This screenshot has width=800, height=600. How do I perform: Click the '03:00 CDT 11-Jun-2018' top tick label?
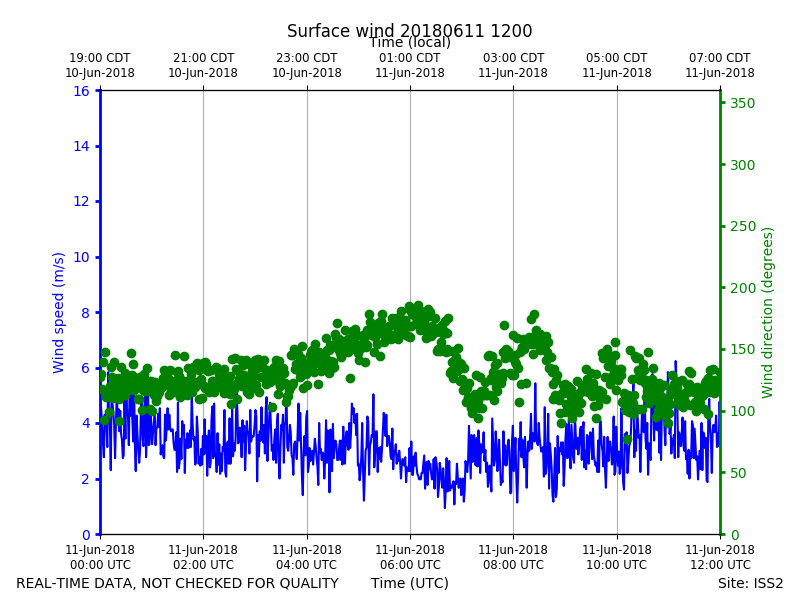[x=513, y=65]
